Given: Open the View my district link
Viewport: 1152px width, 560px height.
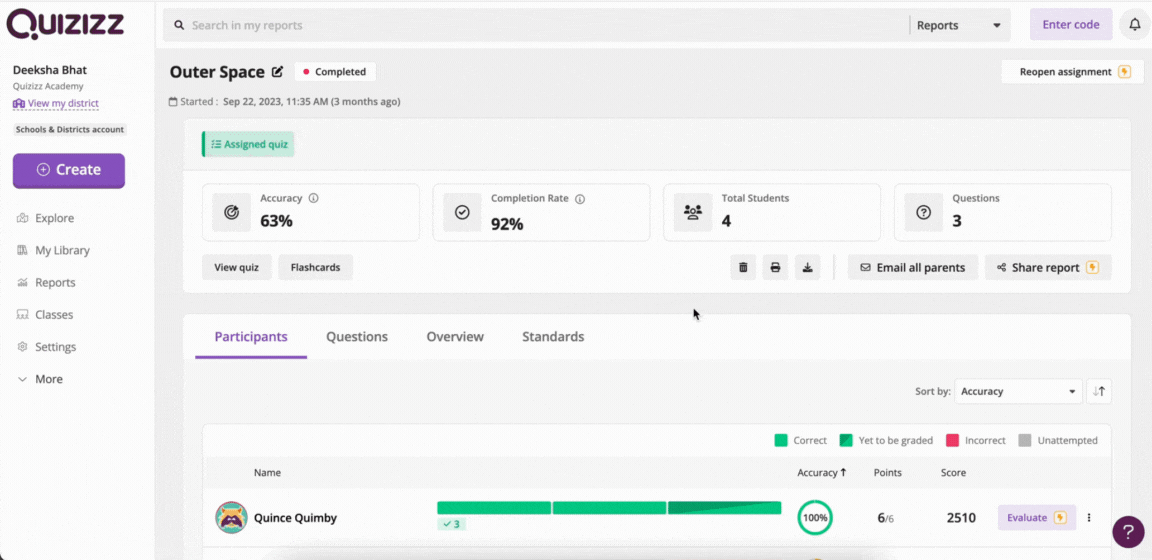Looking at the screenshot, I should point(56,104).
